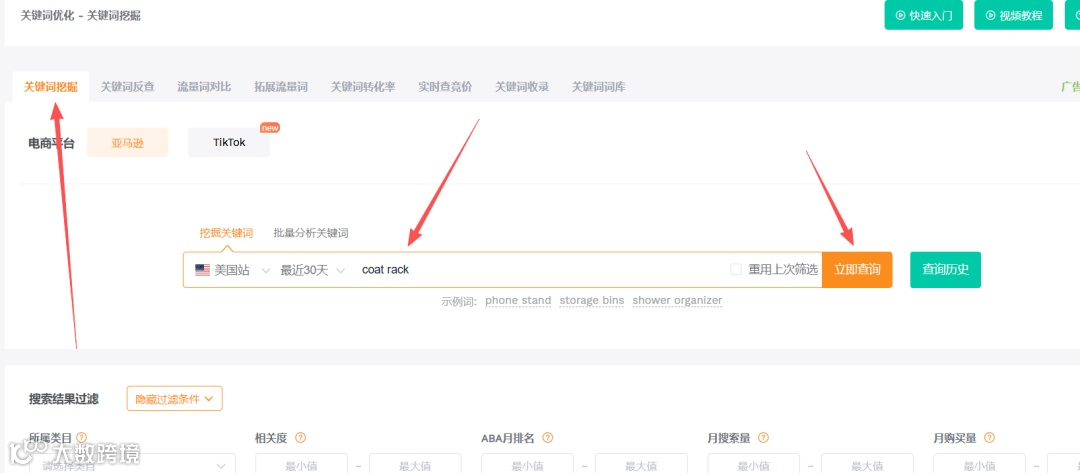1080x473 pixels.
Task: Select the 亚马逊 platform button
Action: (x=127, y=143)
